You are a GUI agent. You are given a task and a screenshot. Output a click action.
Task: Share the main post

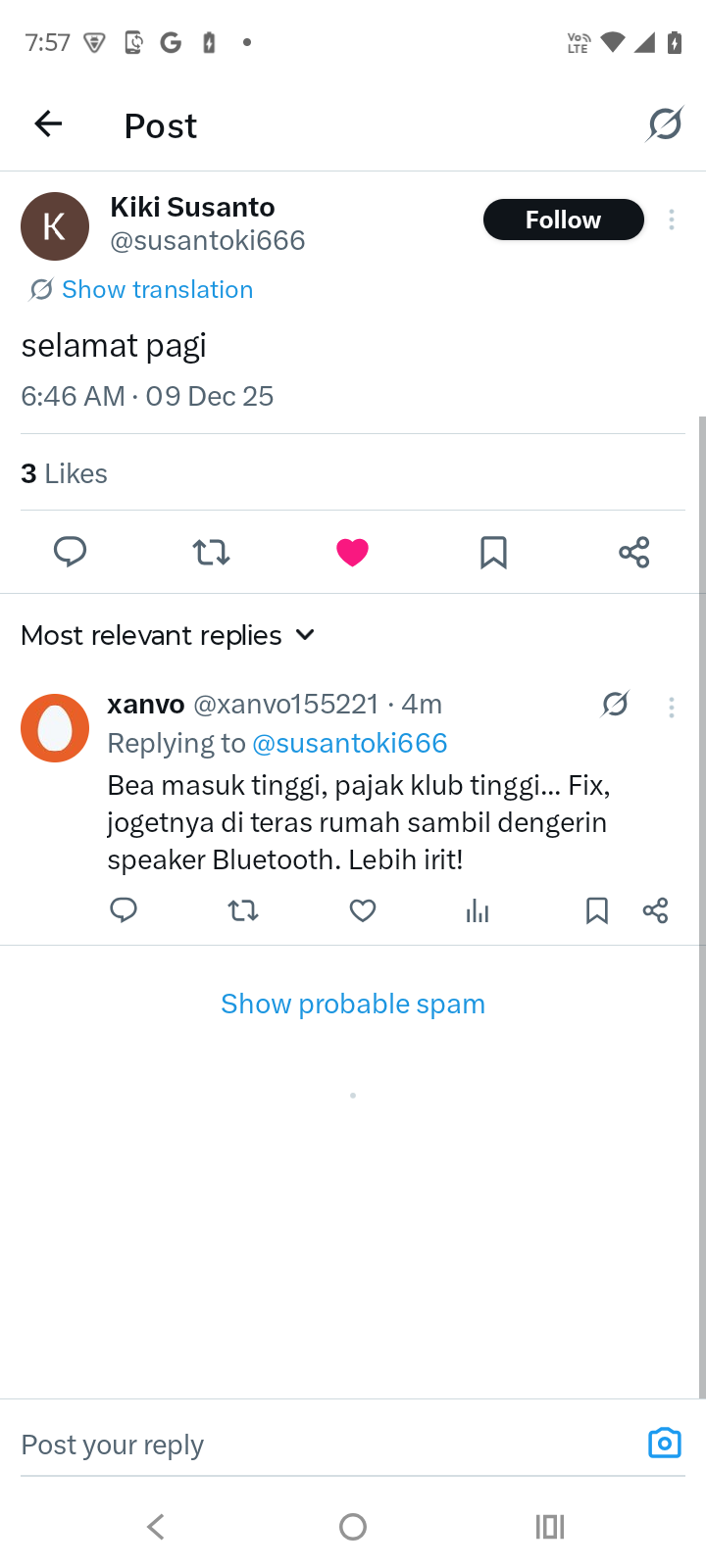tap(634, 553)
